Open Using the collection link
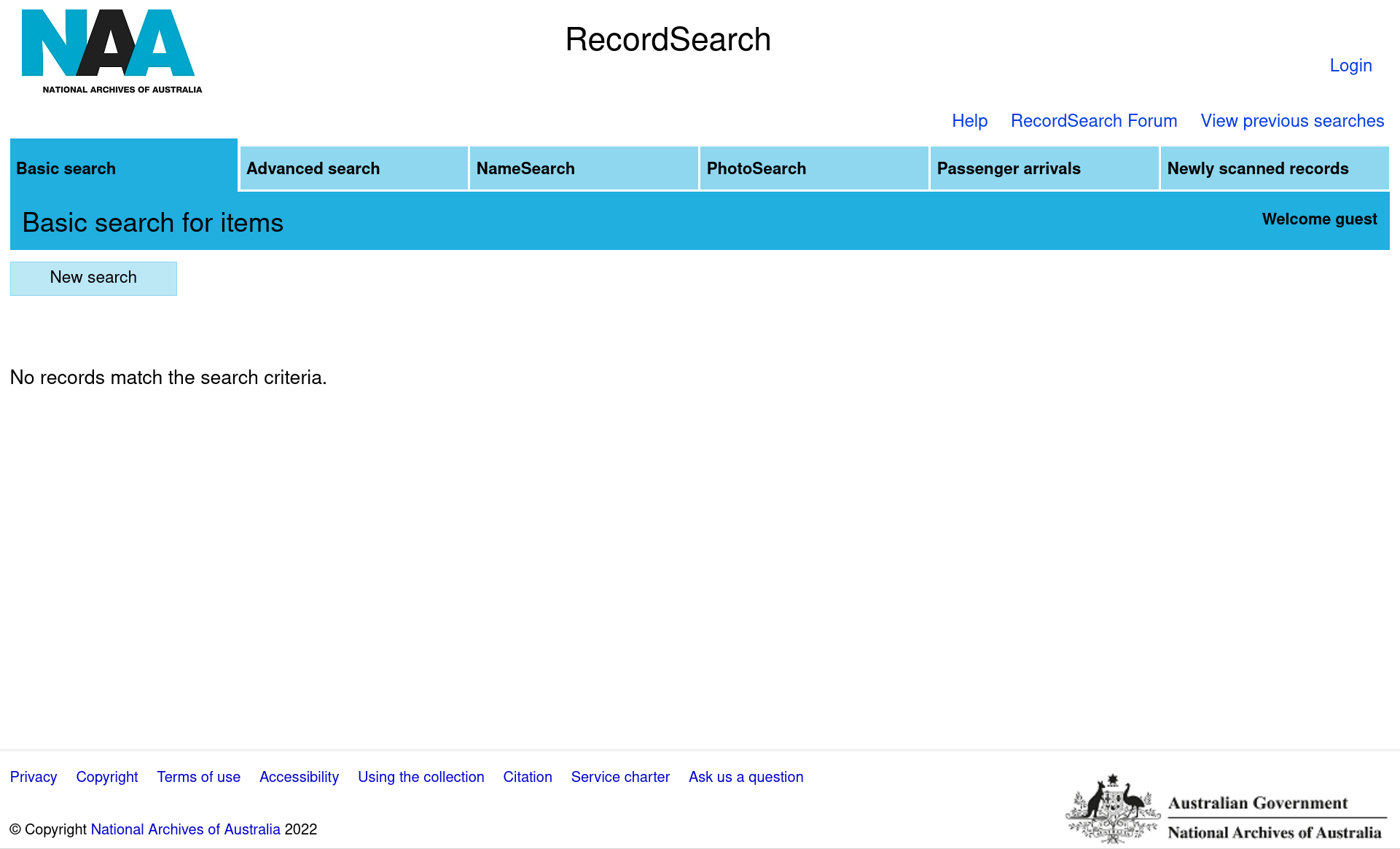Viewport: 1400px width, 849px height. 421,777
